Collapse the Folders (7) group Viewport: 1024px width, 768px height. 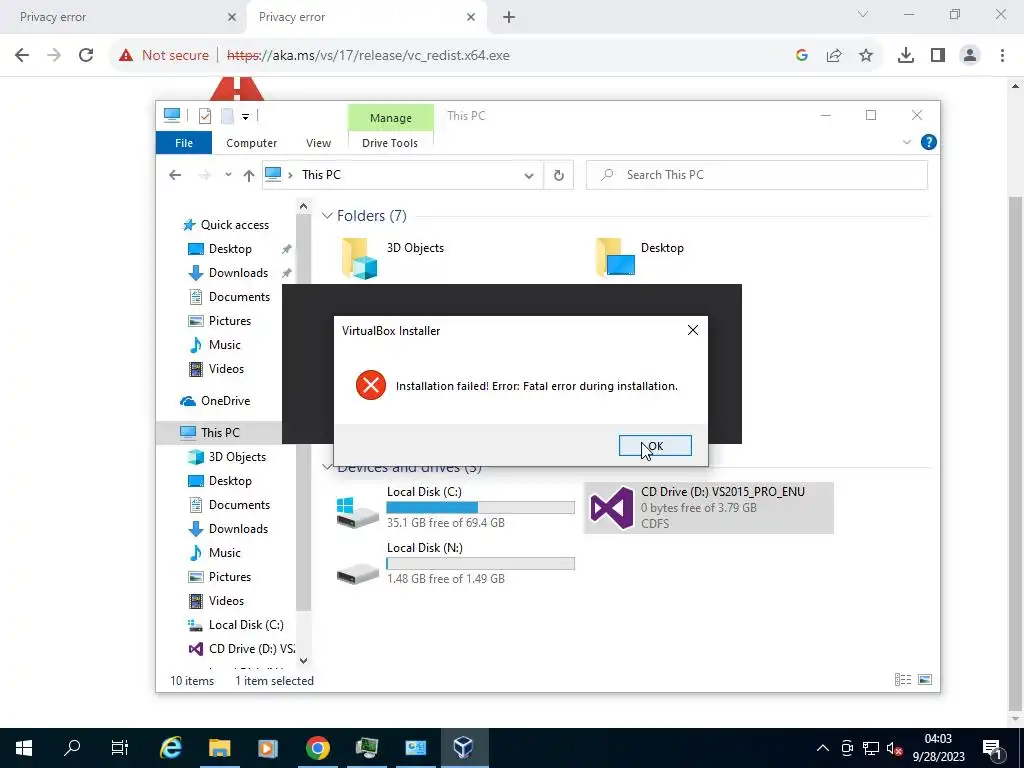[x=327, y=216]
